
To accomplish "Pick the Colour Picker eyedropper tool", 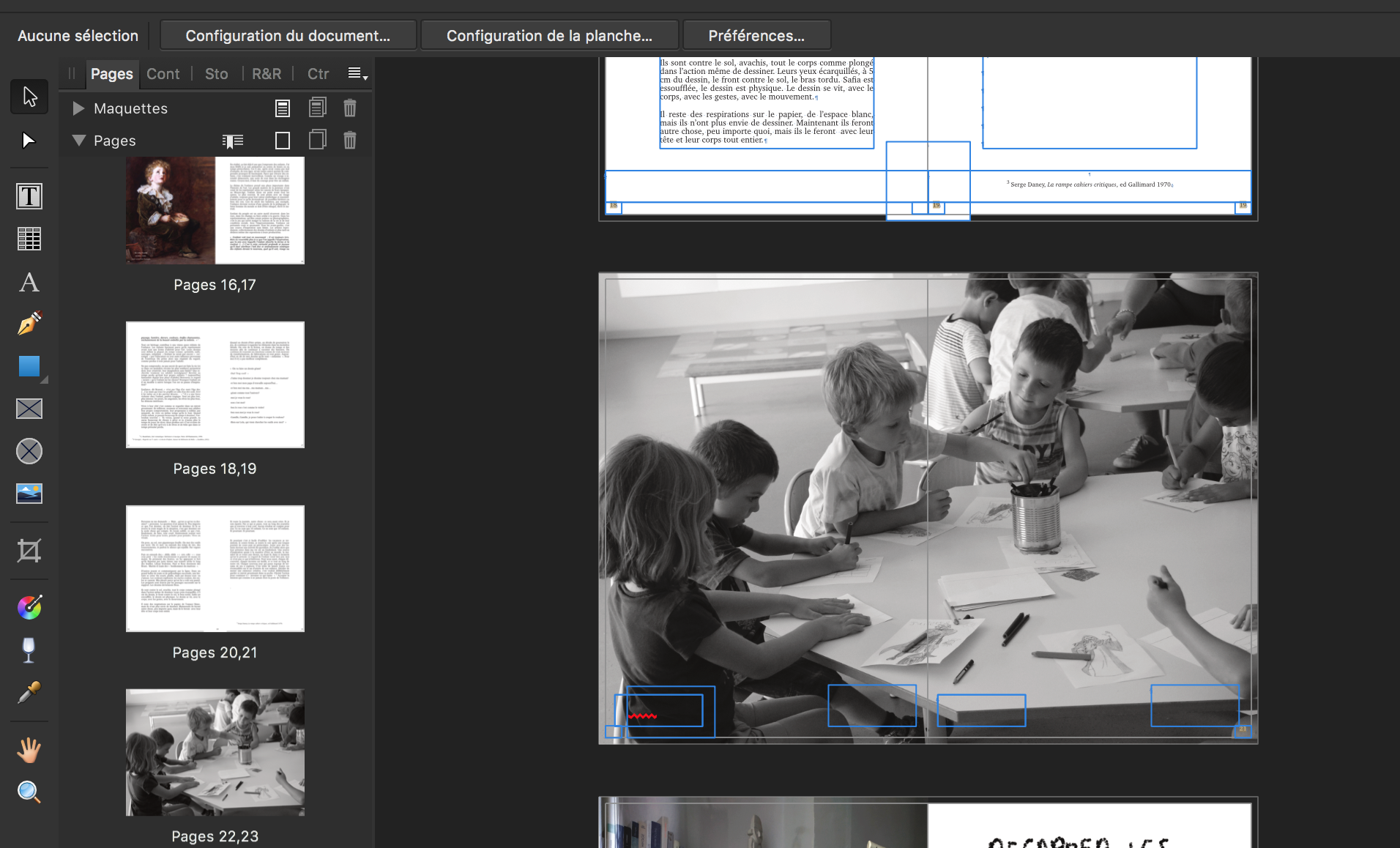I will (29, 692).
